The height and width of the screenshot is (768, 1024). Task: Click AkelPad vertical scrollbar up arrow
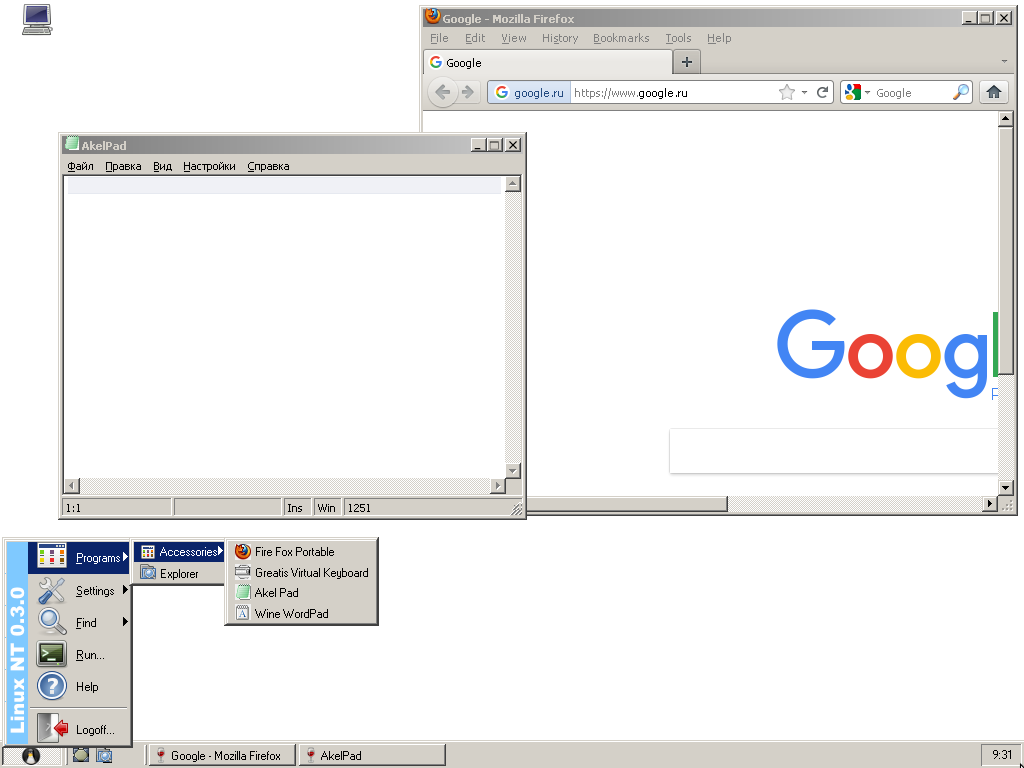tap(513, 184)
